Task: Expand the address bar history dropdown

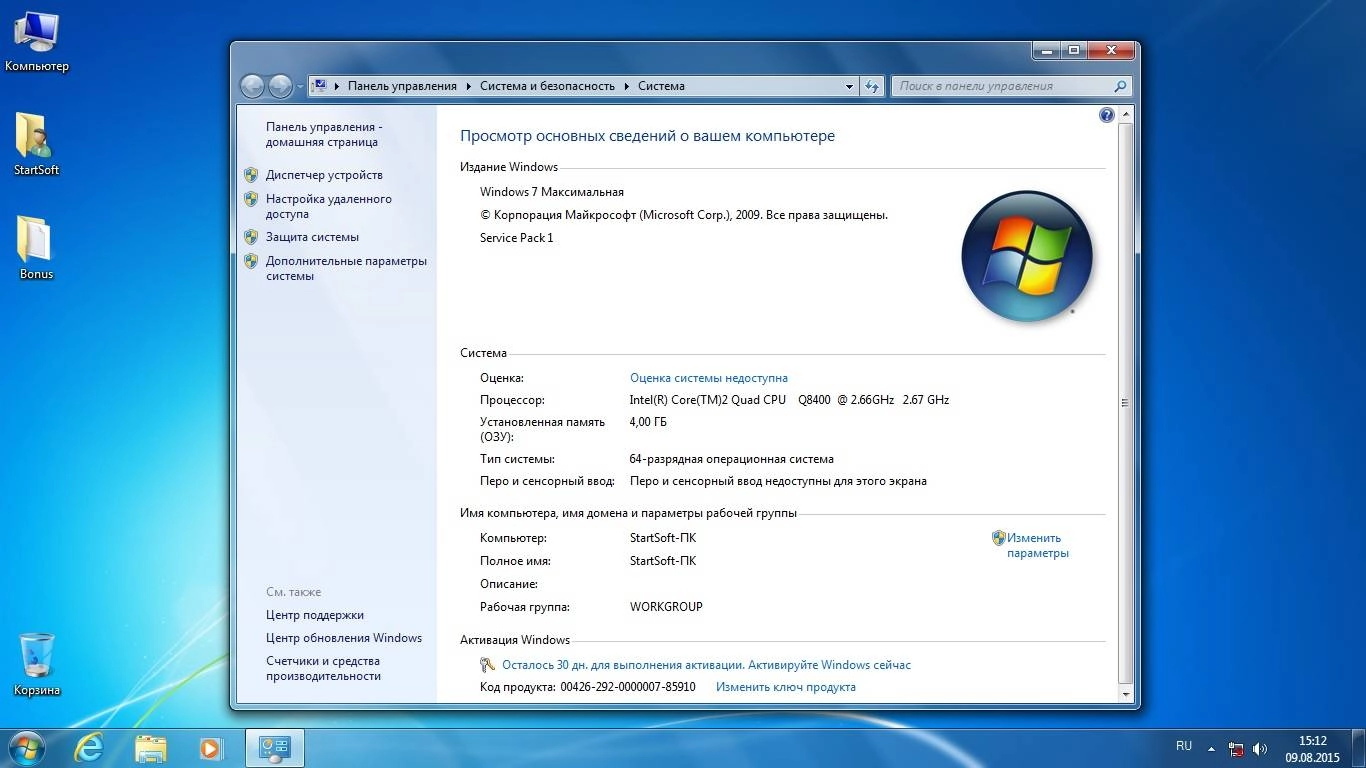Action: [x=849, y=86]
